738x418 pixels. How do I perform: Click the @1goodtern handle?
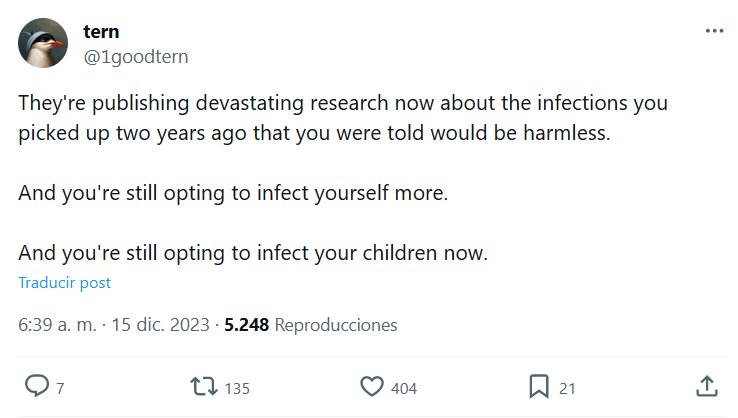(x=135, y=56)
